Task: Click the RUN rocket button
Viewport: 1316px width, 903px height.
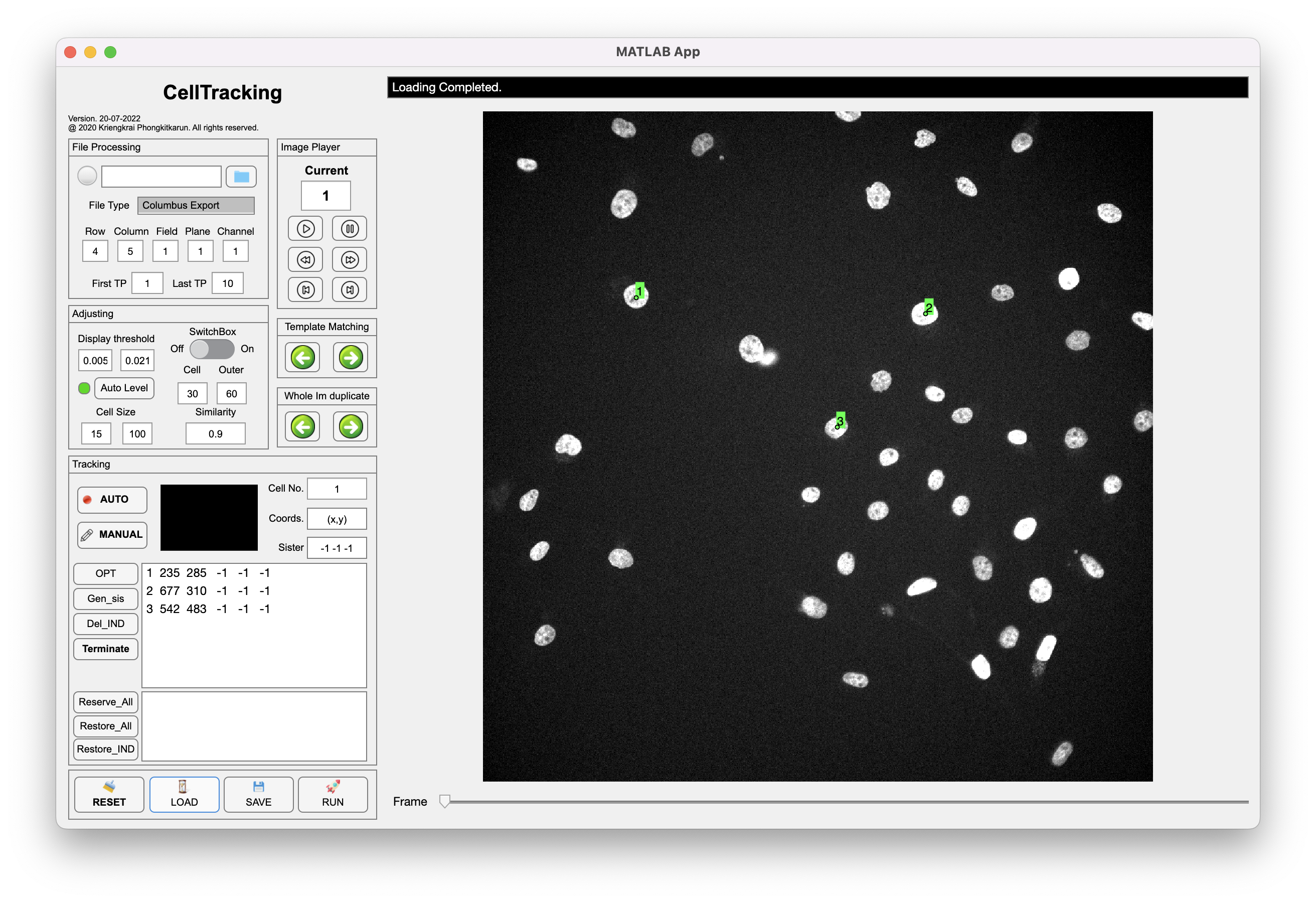Action: [x=333, y=794]
